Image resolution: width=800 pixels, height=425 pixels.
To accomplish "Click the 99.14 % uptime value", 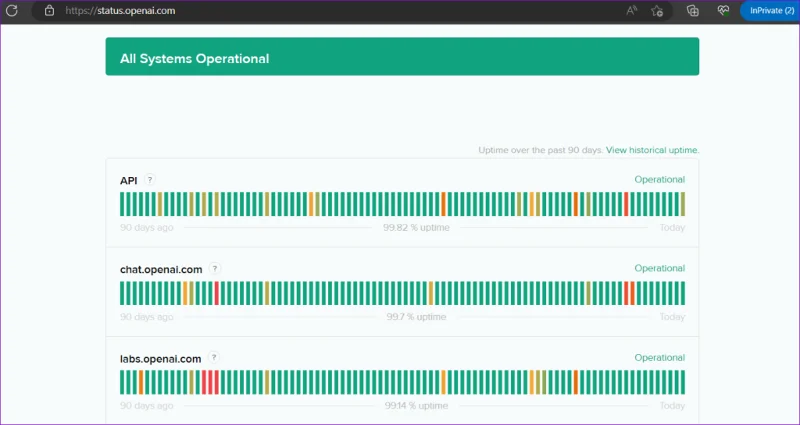I will point(416,406).
